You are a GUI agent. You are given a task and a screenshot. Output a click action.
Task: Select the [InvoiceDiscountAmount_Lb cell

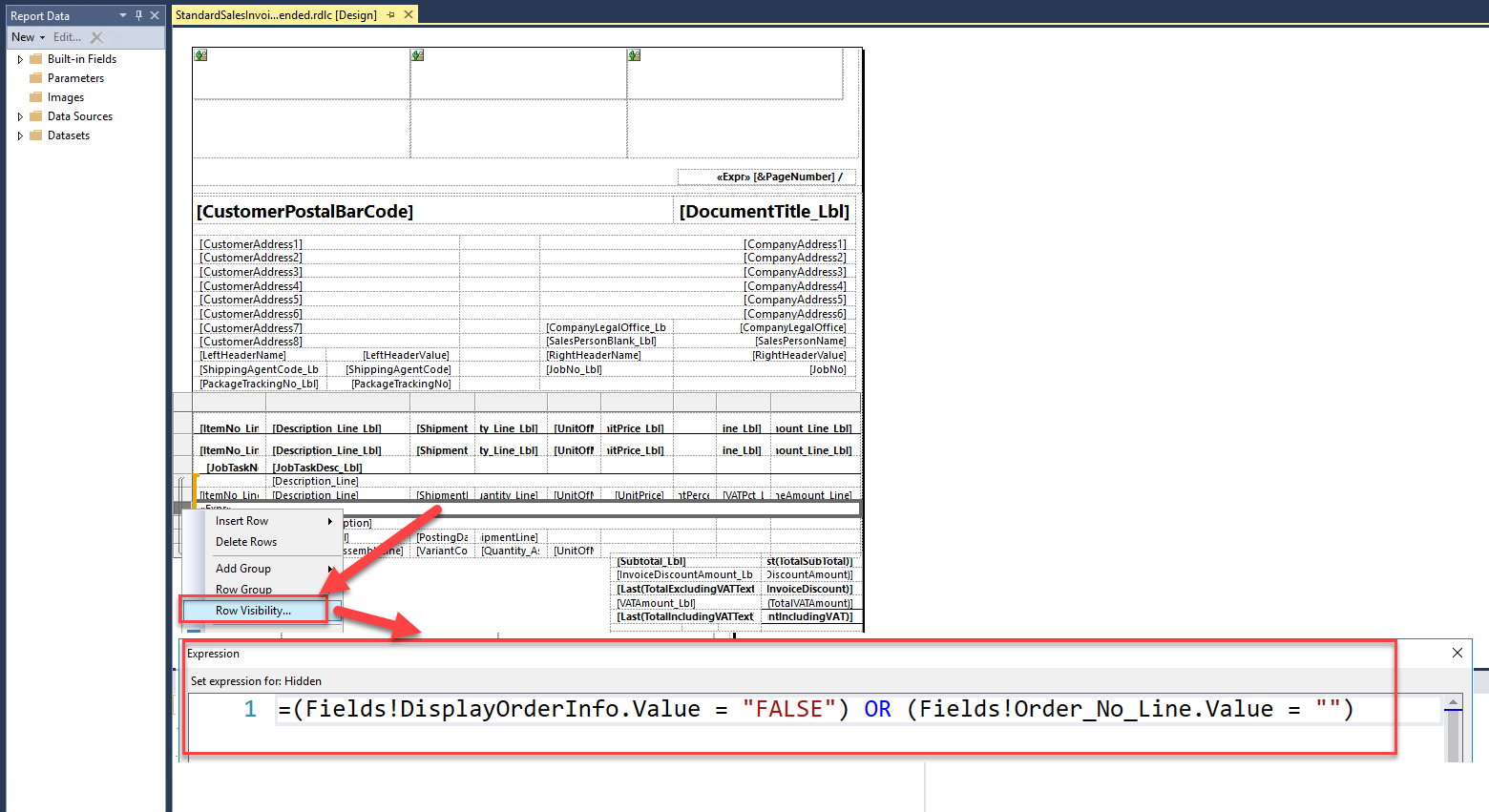[686, 574]
